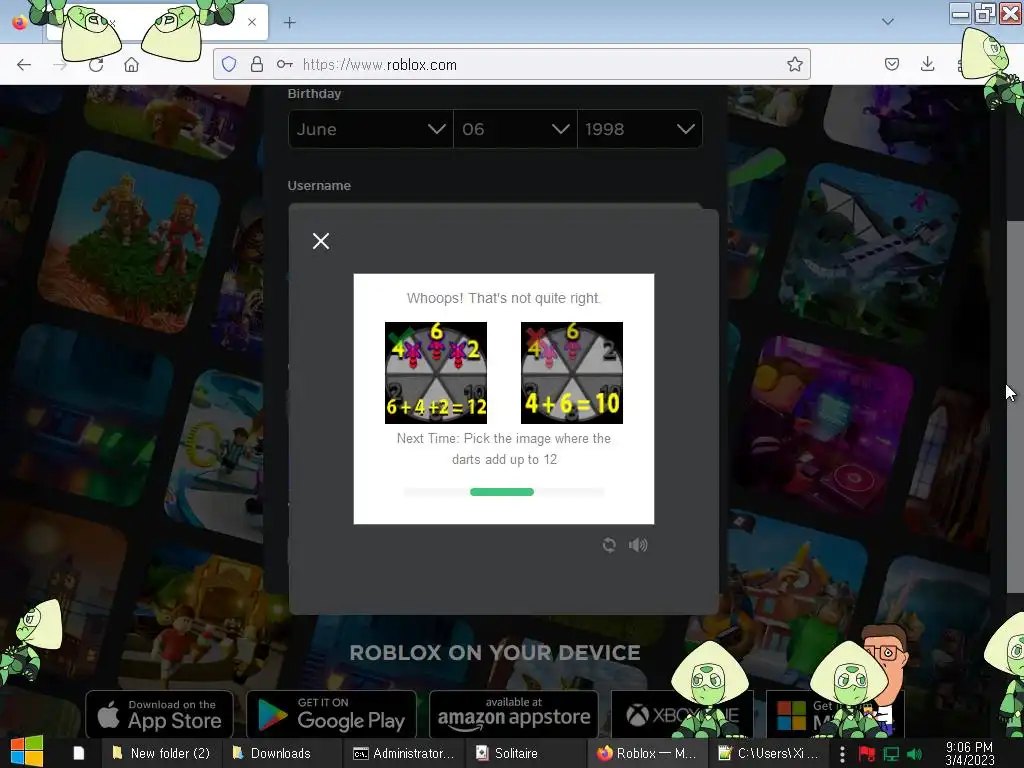Pick the dart image showing 4+6=10
Image resolution: width=1024 pixels, height=768 pixels.
click(571, 373)
